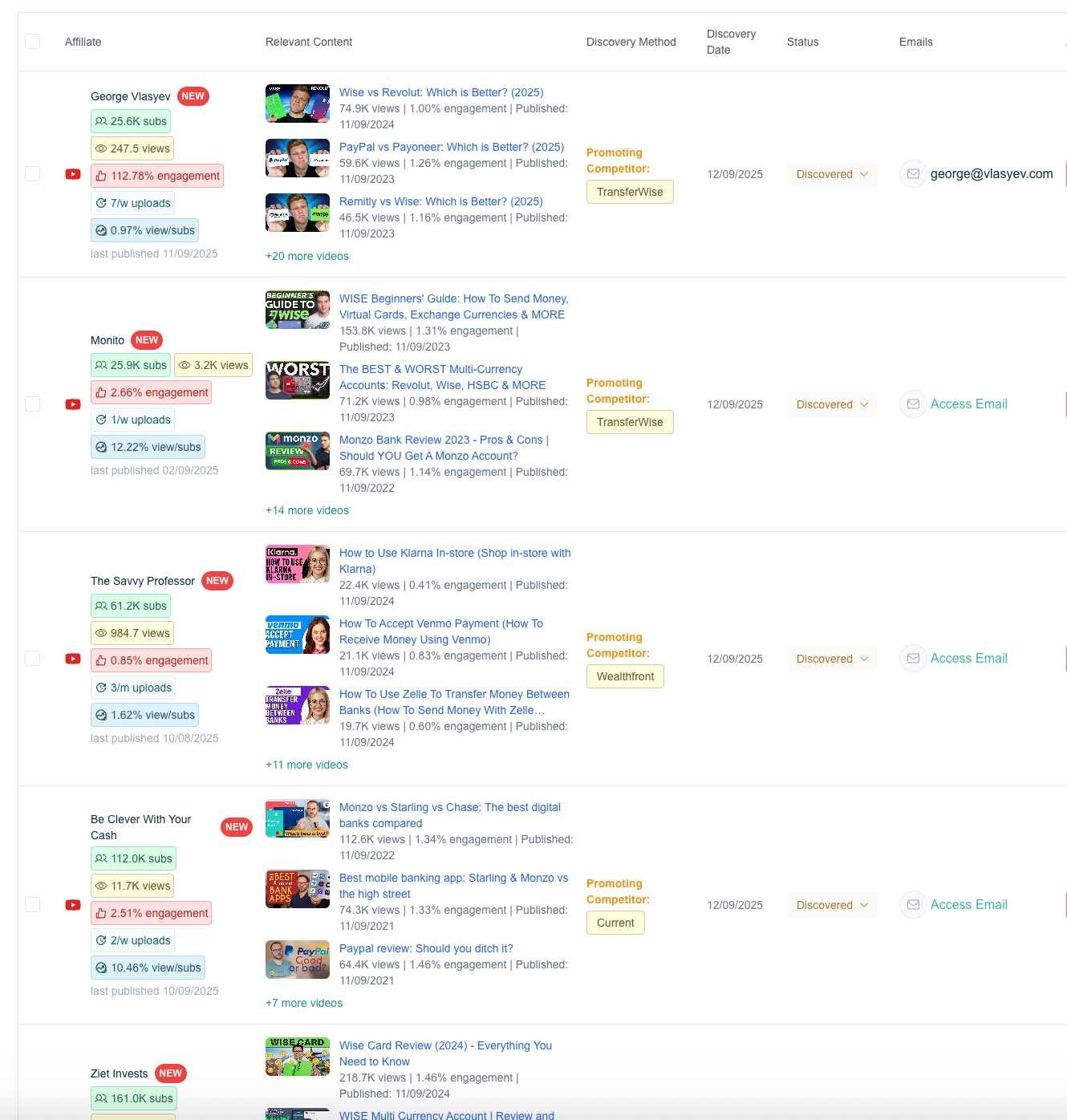Screen dimensions: 1067x1120
Task: Click the YouTube icon beside The Savvy Professor
Action: click(x=73, y=659)
